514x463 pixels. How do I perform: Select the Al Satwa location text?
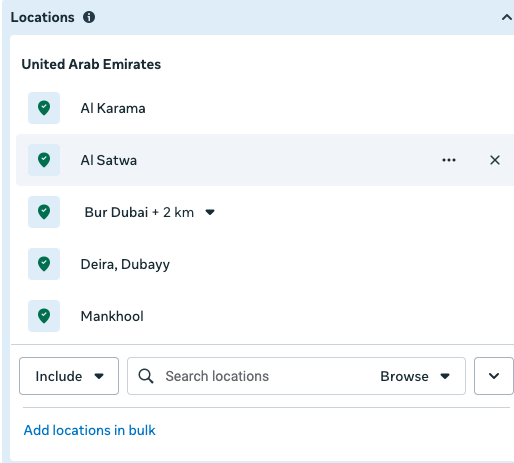[x=109, y=160]
